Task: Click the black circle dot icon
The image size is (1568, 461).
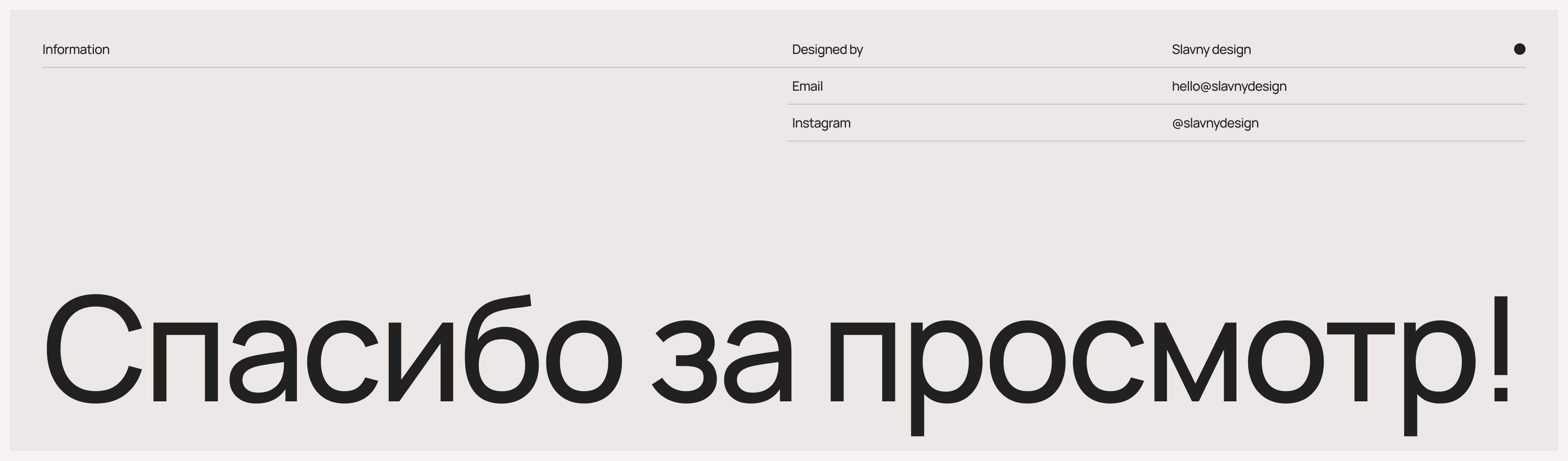Action: 1519,49
